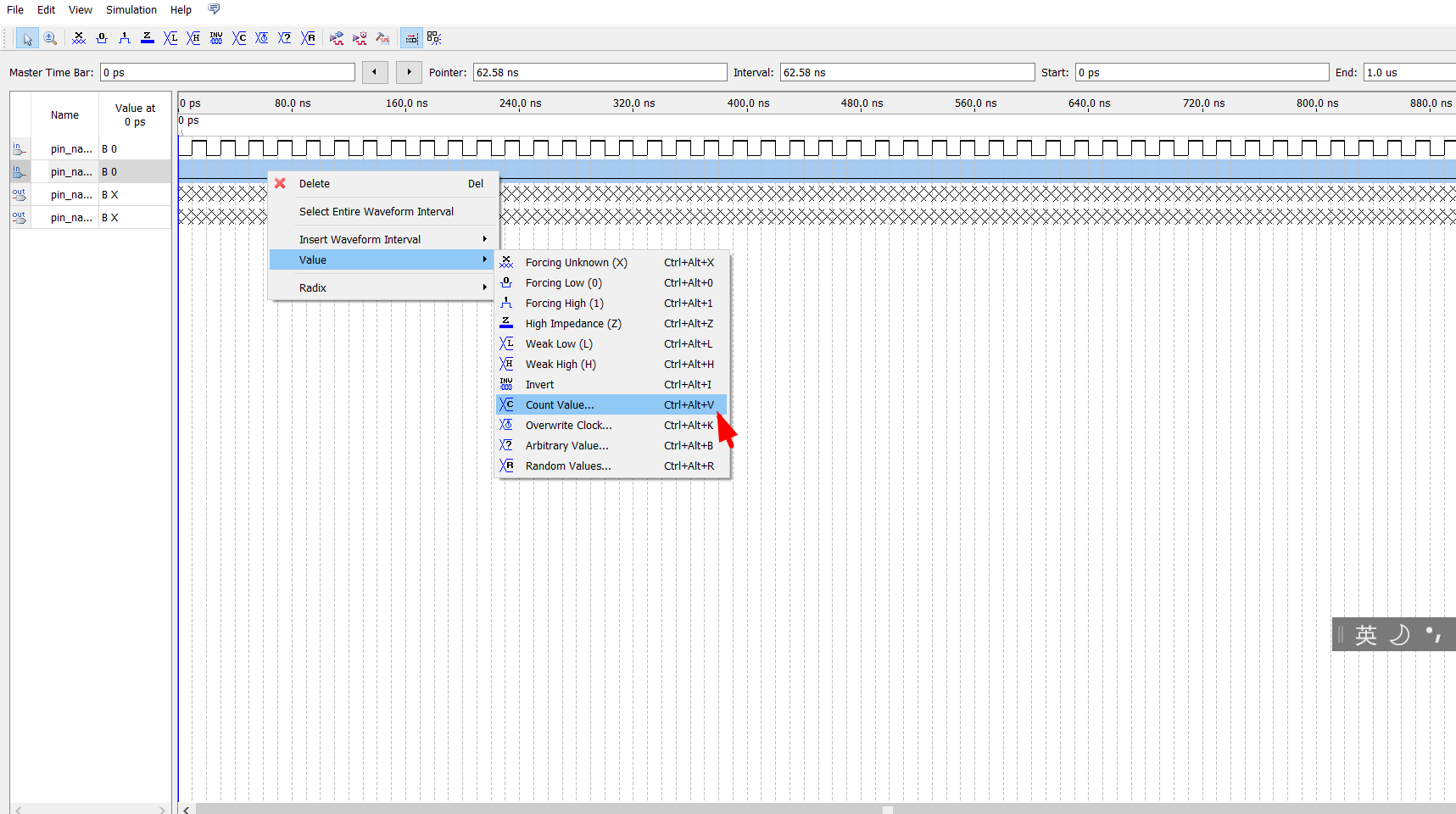Click High Impedance (Z) toolbar icon
1456x814 pixels.
148,38
